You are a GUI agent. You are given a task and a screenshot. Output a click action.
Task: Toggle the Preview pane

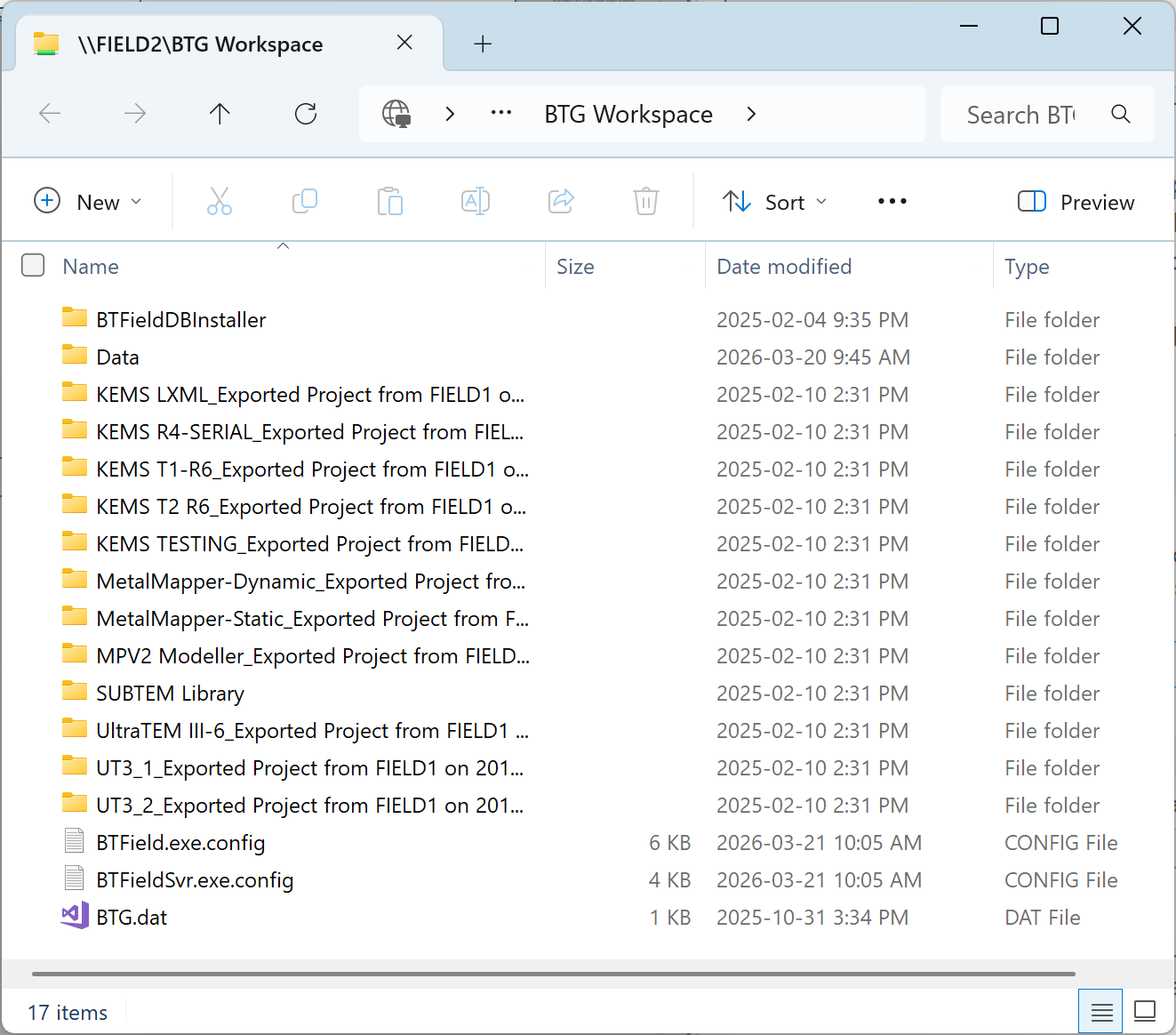click(x=1076, y=202)
